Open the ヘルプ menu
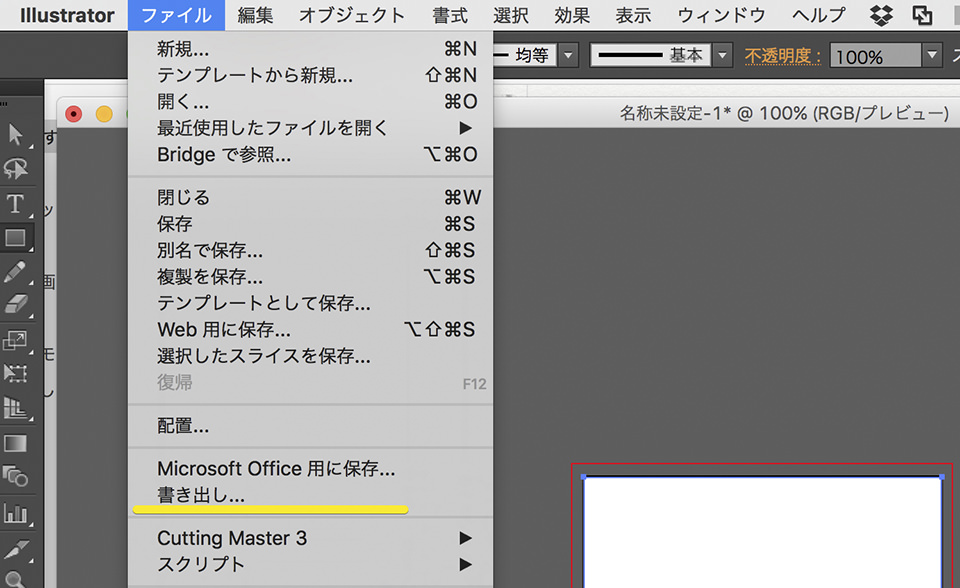The width and height of the screenshot is (960, 588). tap(819, 15)
